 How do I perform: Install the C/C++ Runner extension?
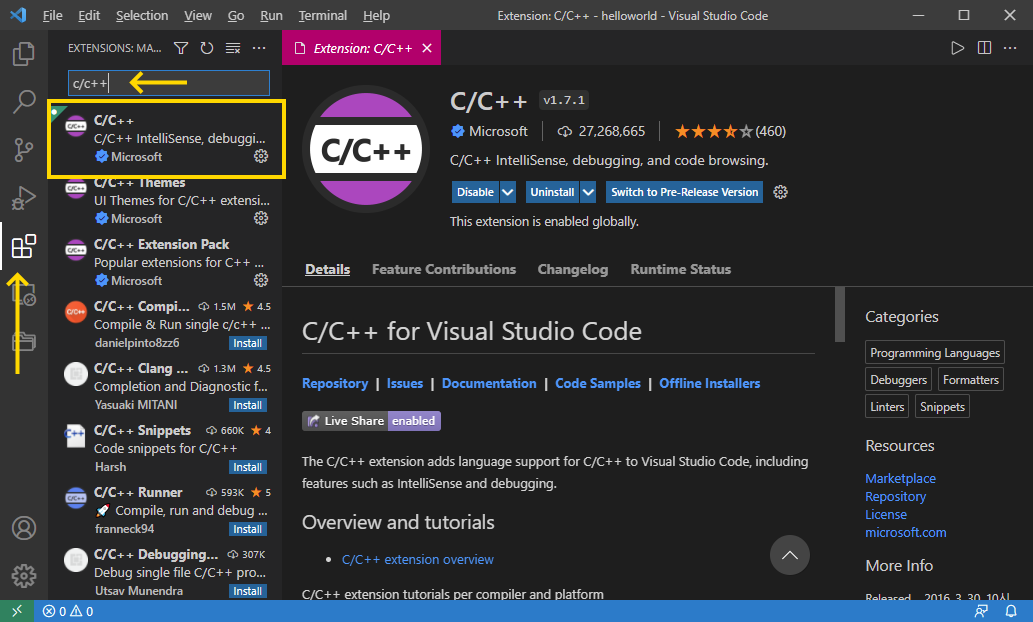248,528
